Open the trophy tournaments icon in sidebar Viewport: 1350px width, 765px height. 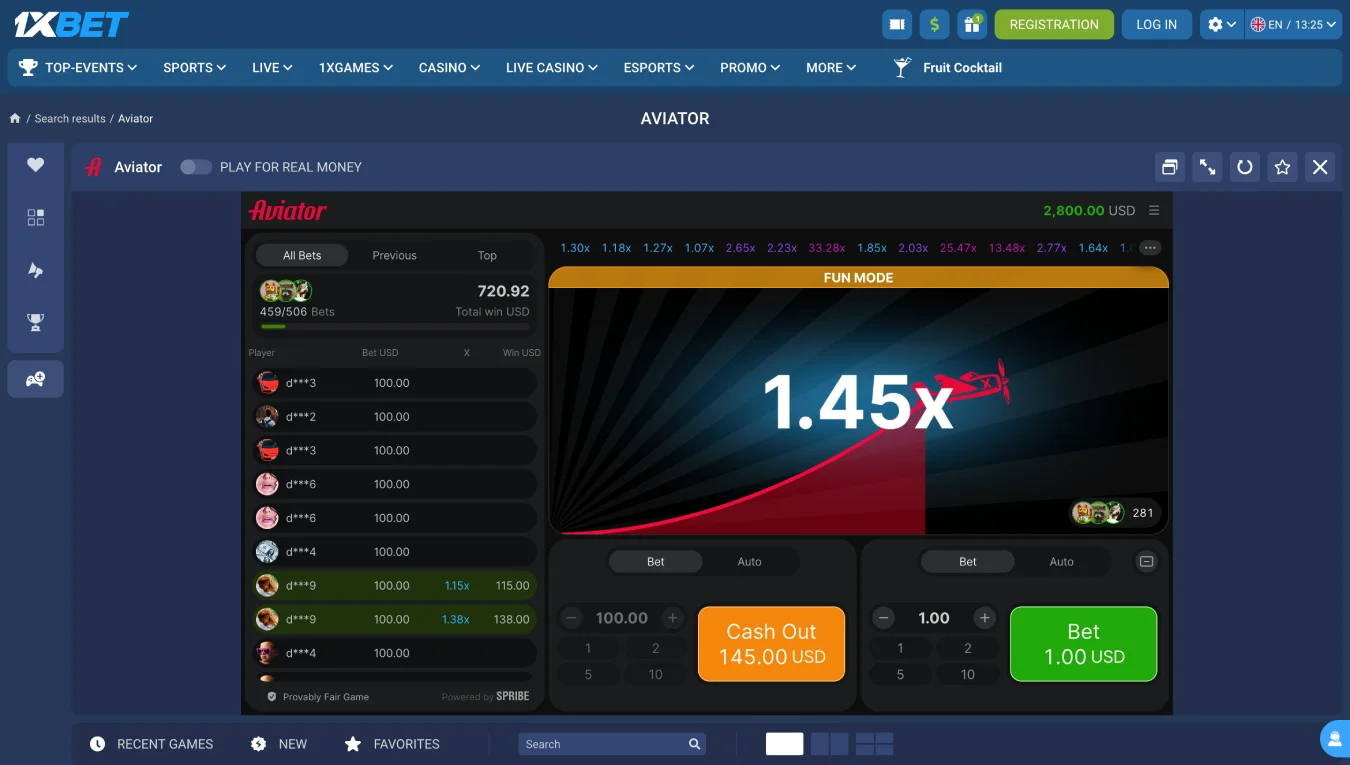[36, 322]
